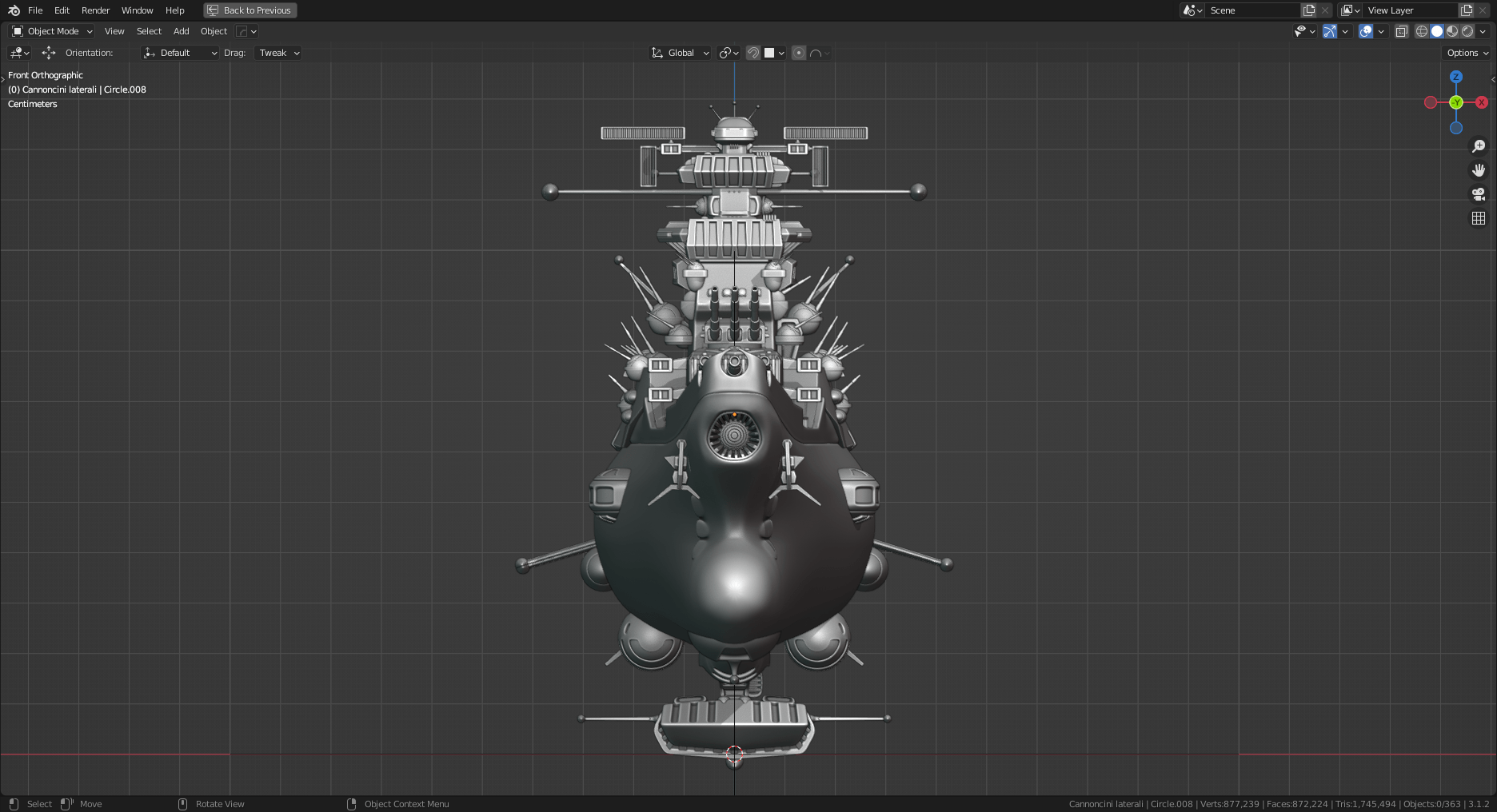Open the Orientation Default dropdown
The image size is (1497, 812).
[180, 53]
